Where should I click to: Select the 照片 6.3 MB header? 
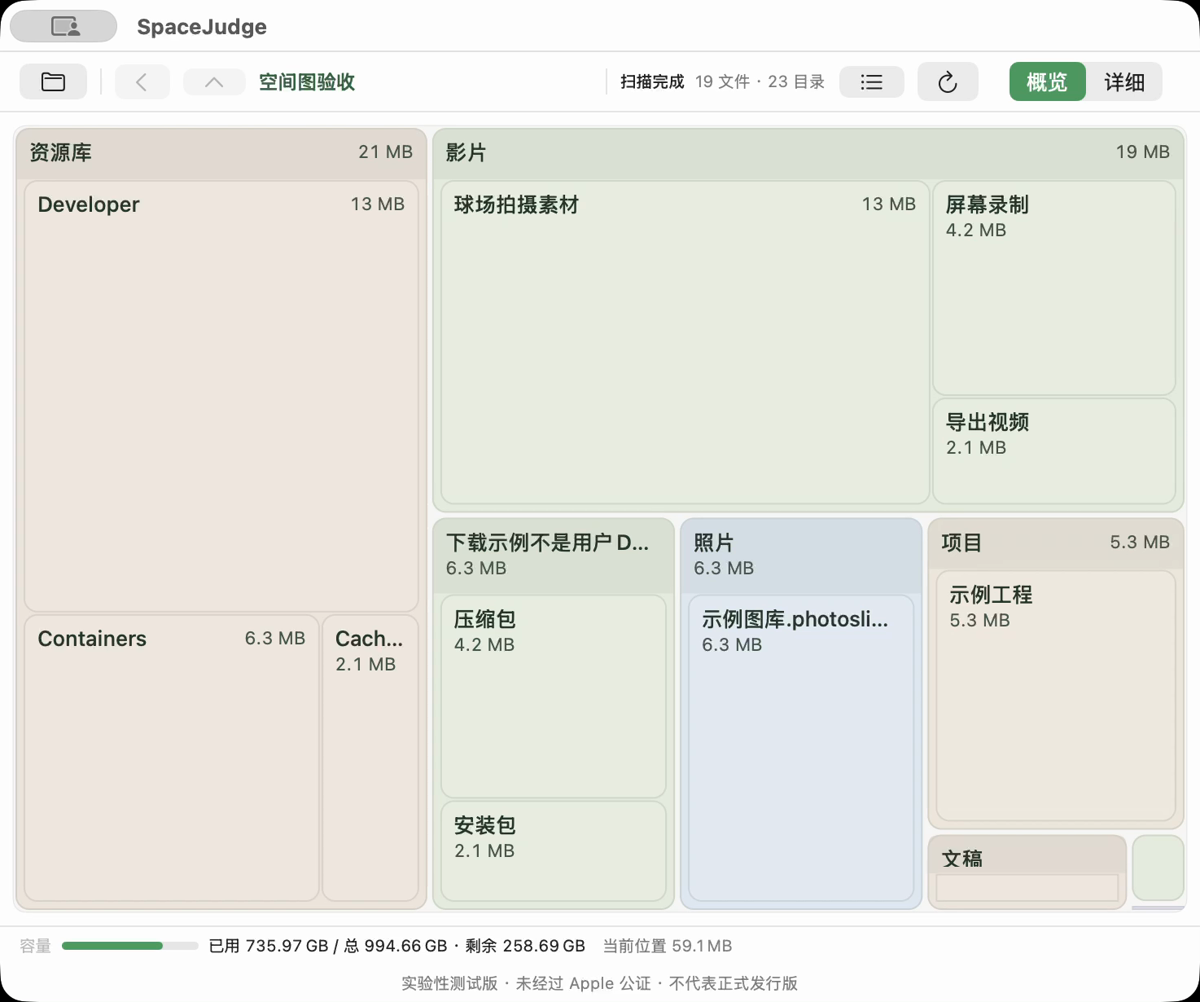[x=801, y=555]
